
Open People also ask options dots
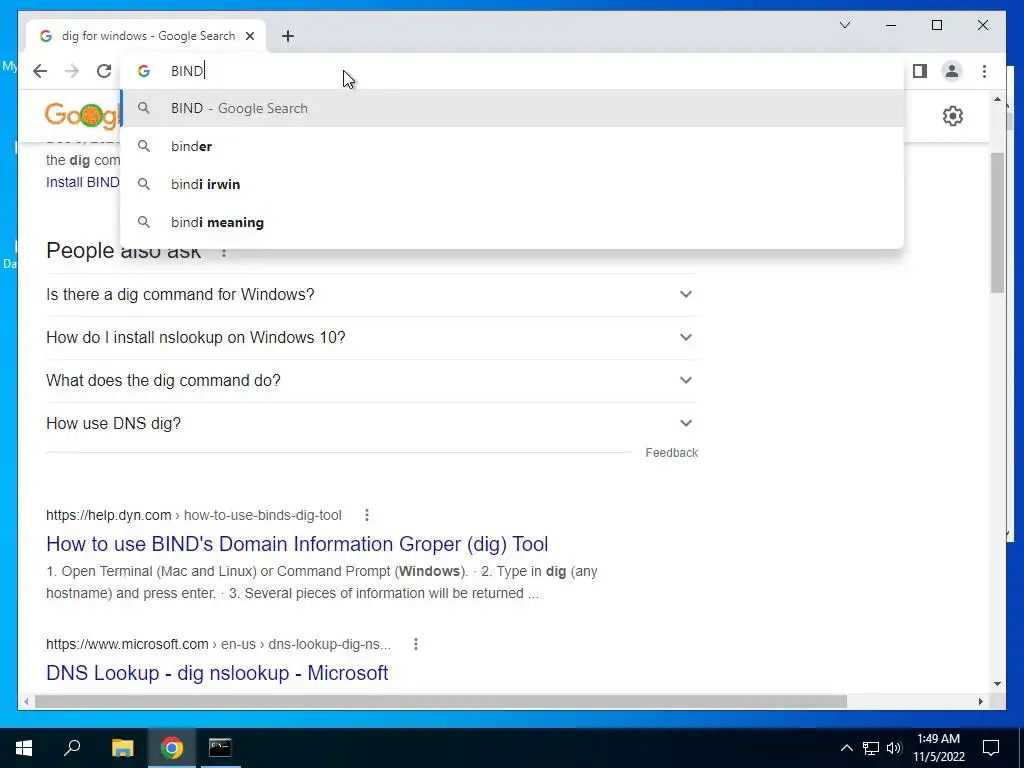[x=224, y=252]
